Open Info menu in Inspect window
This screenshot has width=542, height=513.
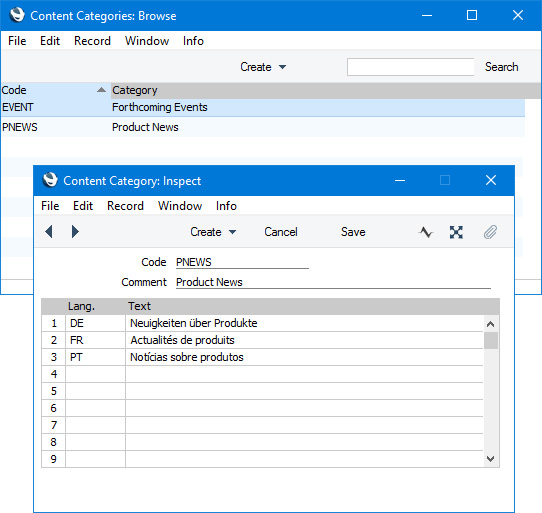(x=226, y=206)
